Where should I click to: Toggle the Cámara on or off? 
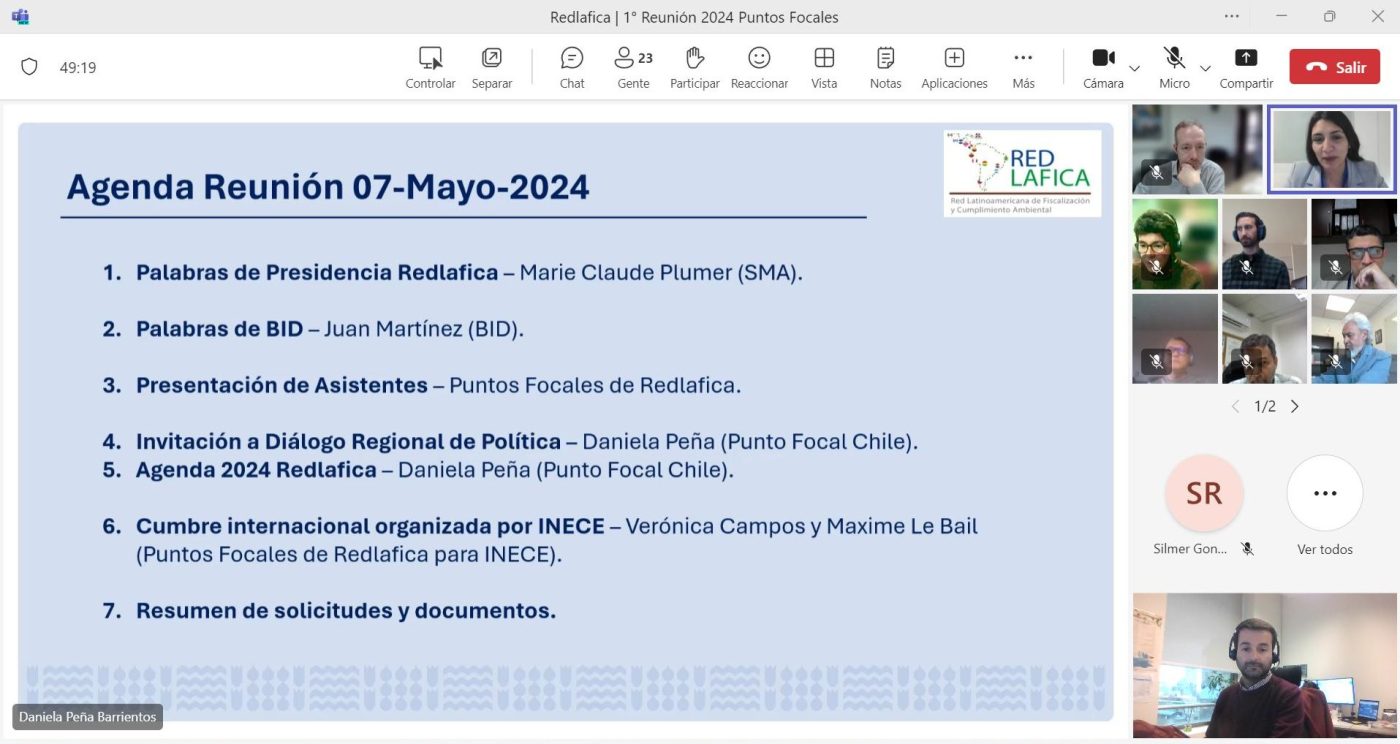1103,67
